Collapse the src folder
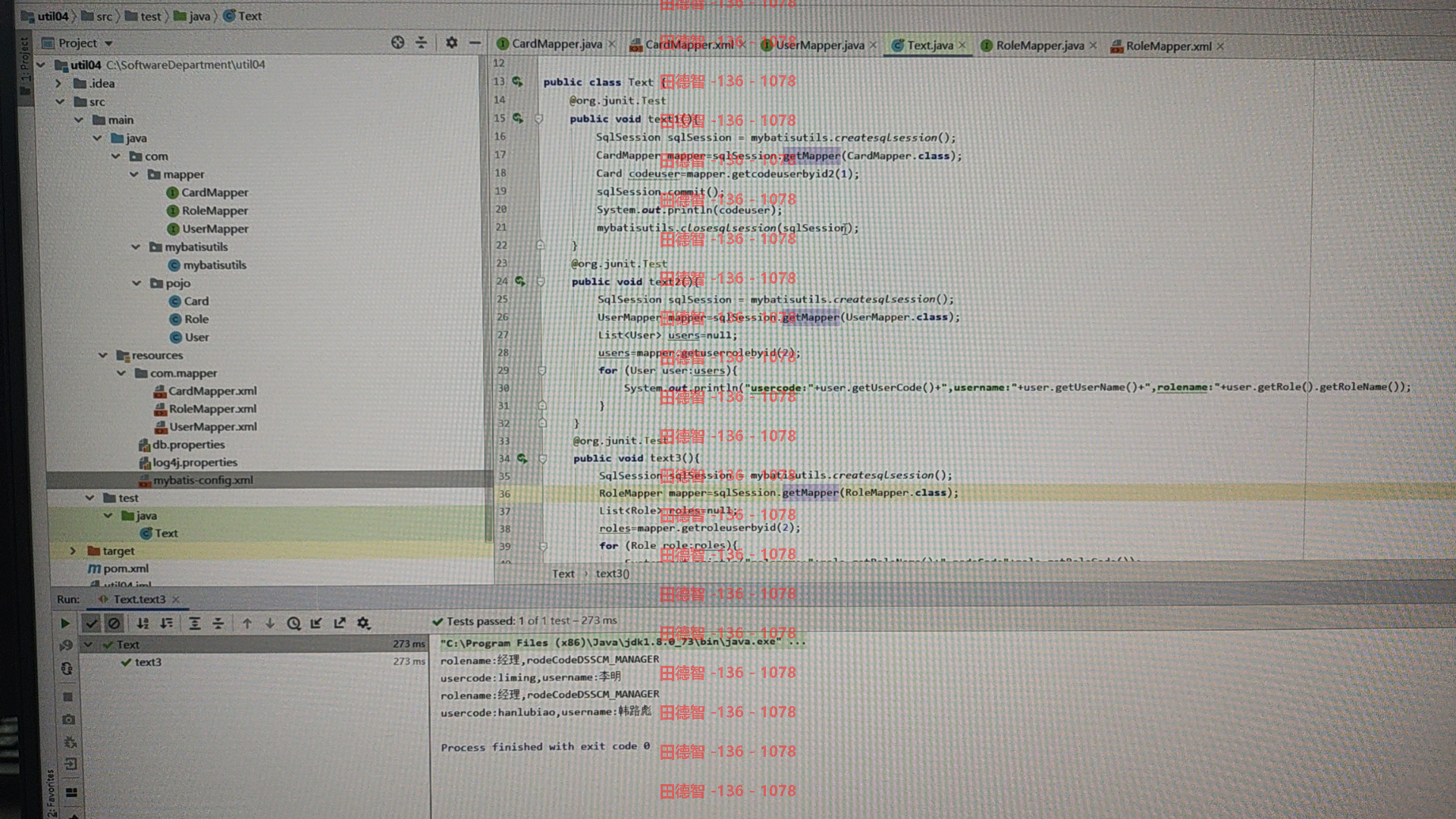Screen dimensions: 1456x819 (60, 102)
